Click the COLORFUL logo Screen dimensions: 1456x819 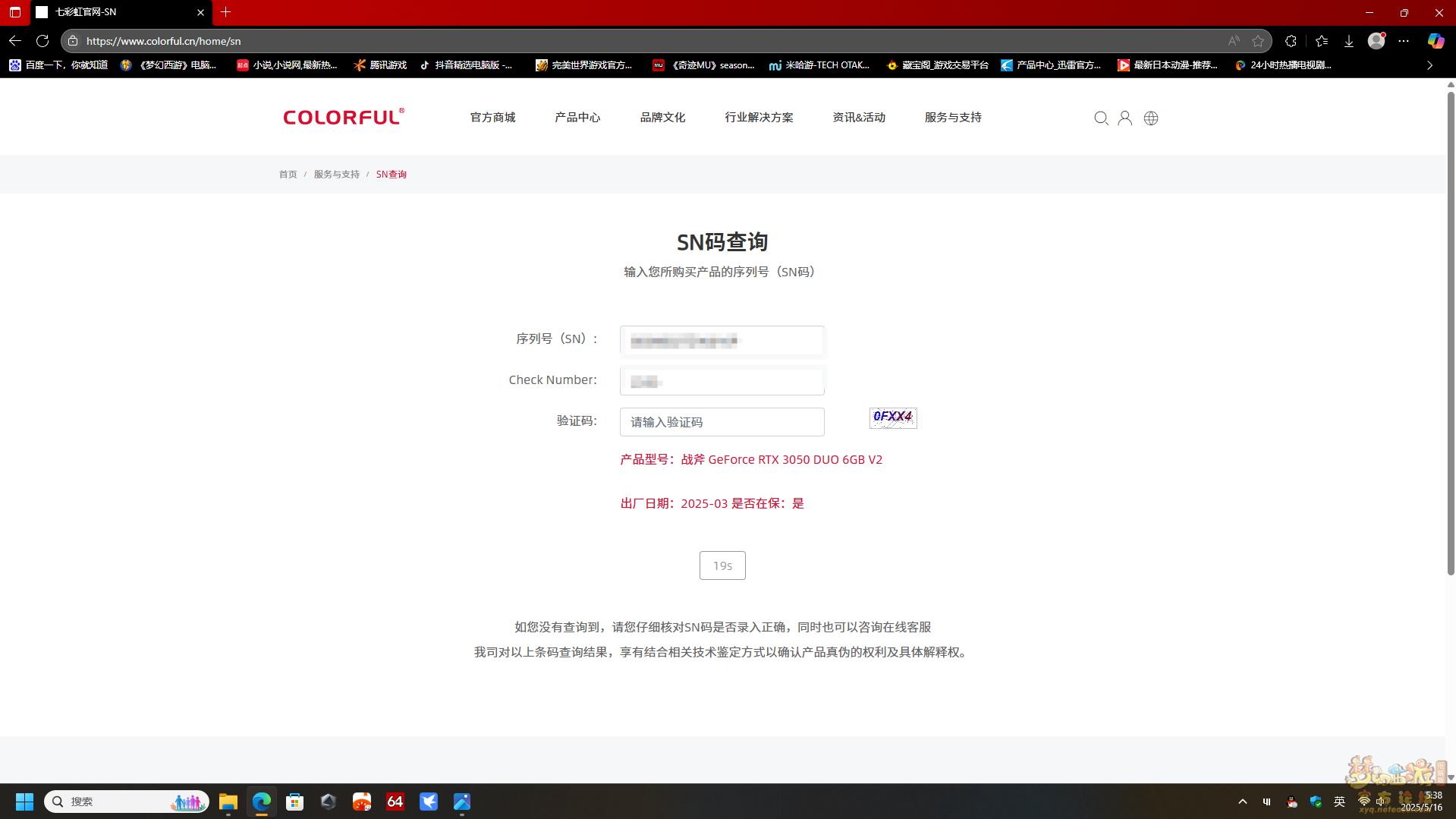(x=344, y=117)
